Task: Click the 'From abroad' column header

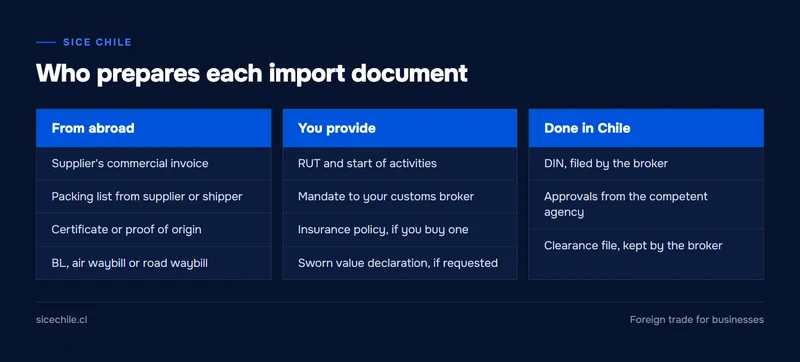Action: tap(154, 128)
